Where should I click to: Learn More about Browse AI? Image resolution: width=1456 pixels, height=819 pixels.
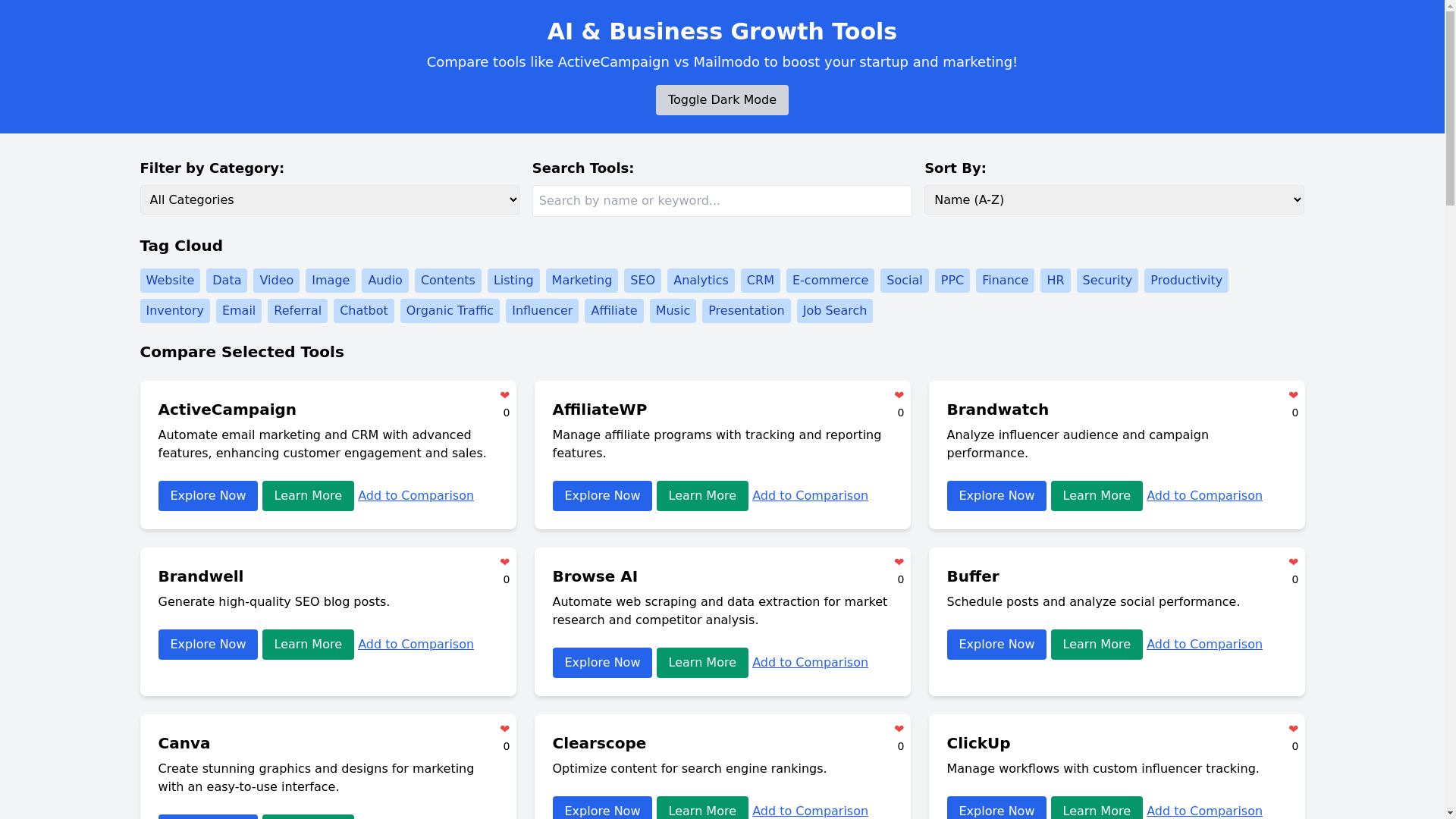click(702, 663)
